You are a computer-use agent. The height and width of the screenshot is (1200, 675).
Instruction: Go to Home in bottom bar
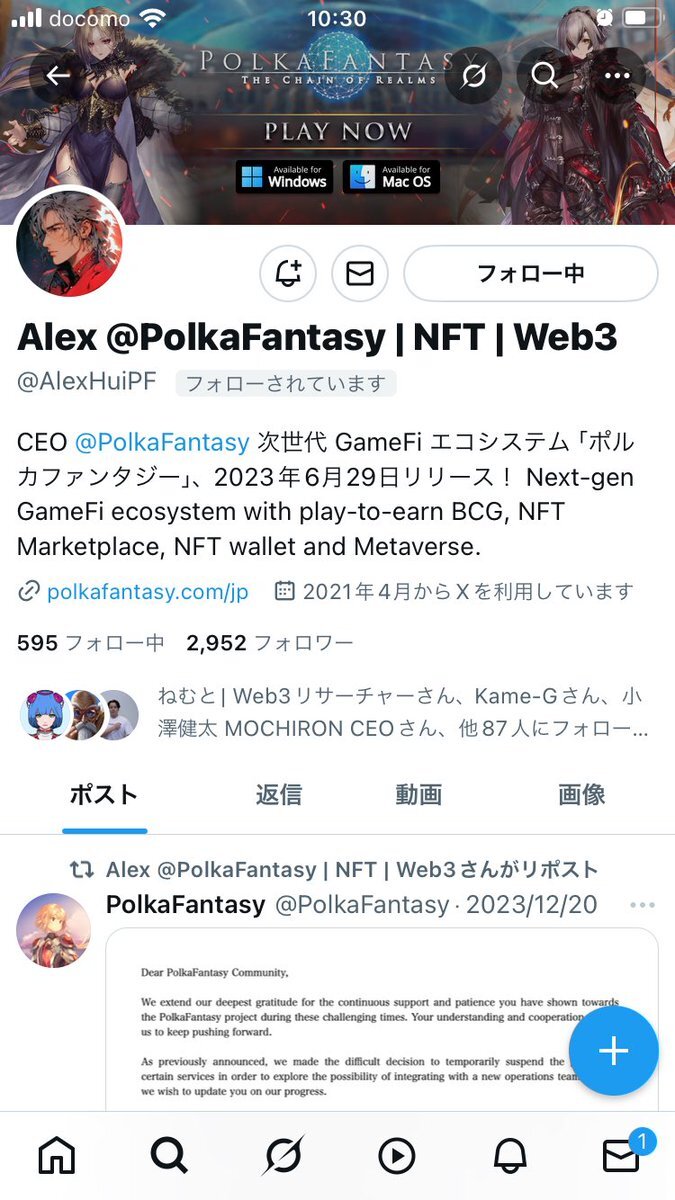pos(57,1156)
